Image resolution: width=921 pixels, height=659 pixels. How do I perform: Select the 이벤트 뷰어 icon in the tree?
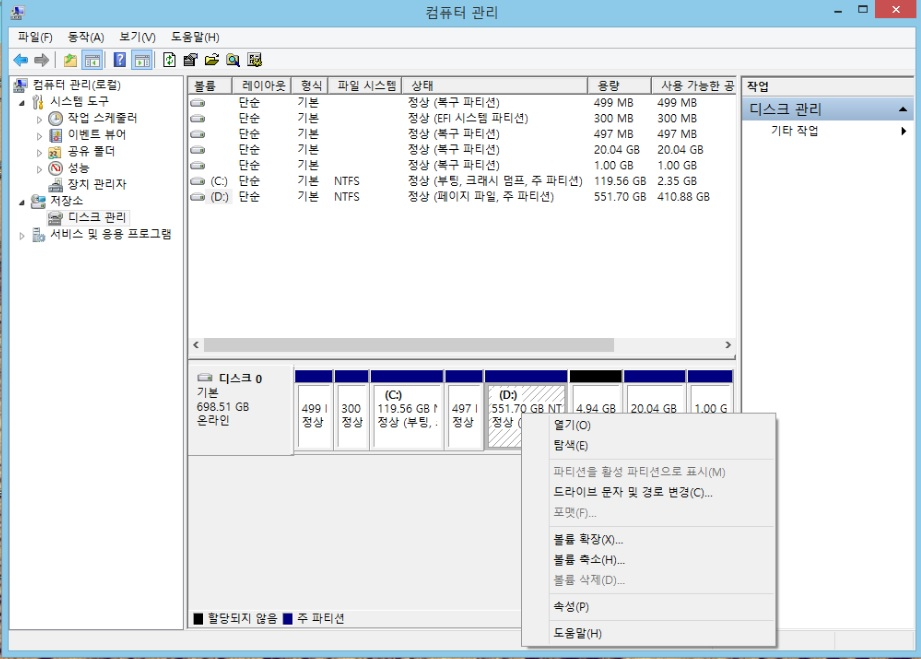[x=56, y=135]
